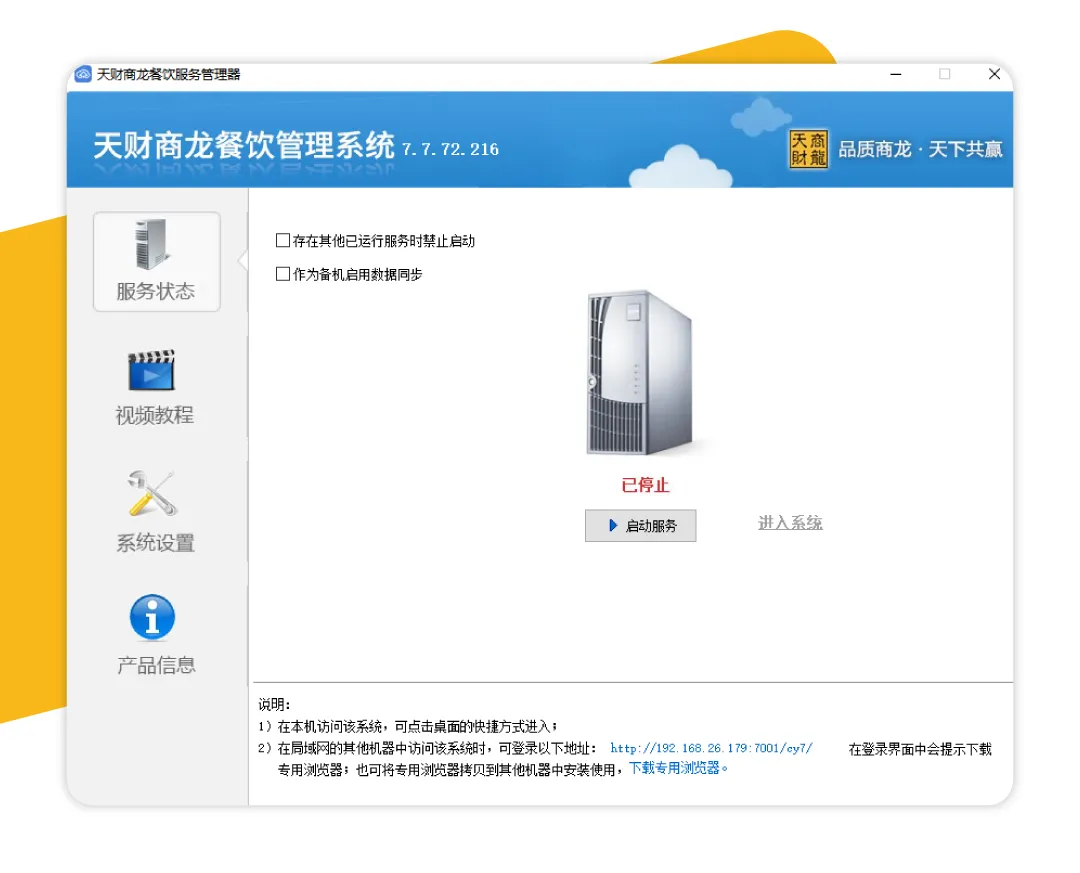Follow the 进入系统 link
Screen dimensions: 1080x873
click(x=790, y=523)
